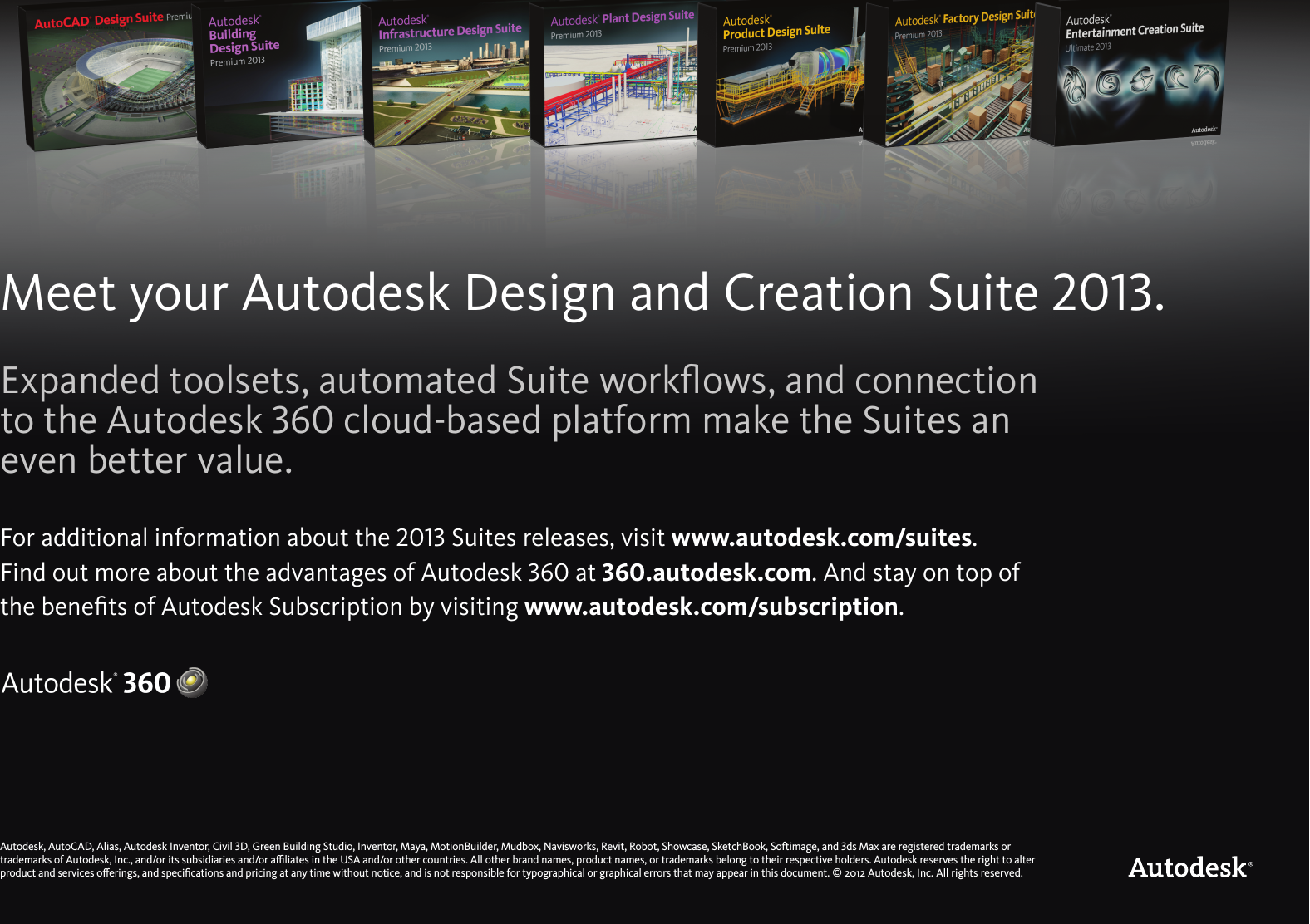Click the Autodesk logo at bottom right
Viewport: 1310px width, 924px height.
pyautogui.click(x=1190, y=867)
